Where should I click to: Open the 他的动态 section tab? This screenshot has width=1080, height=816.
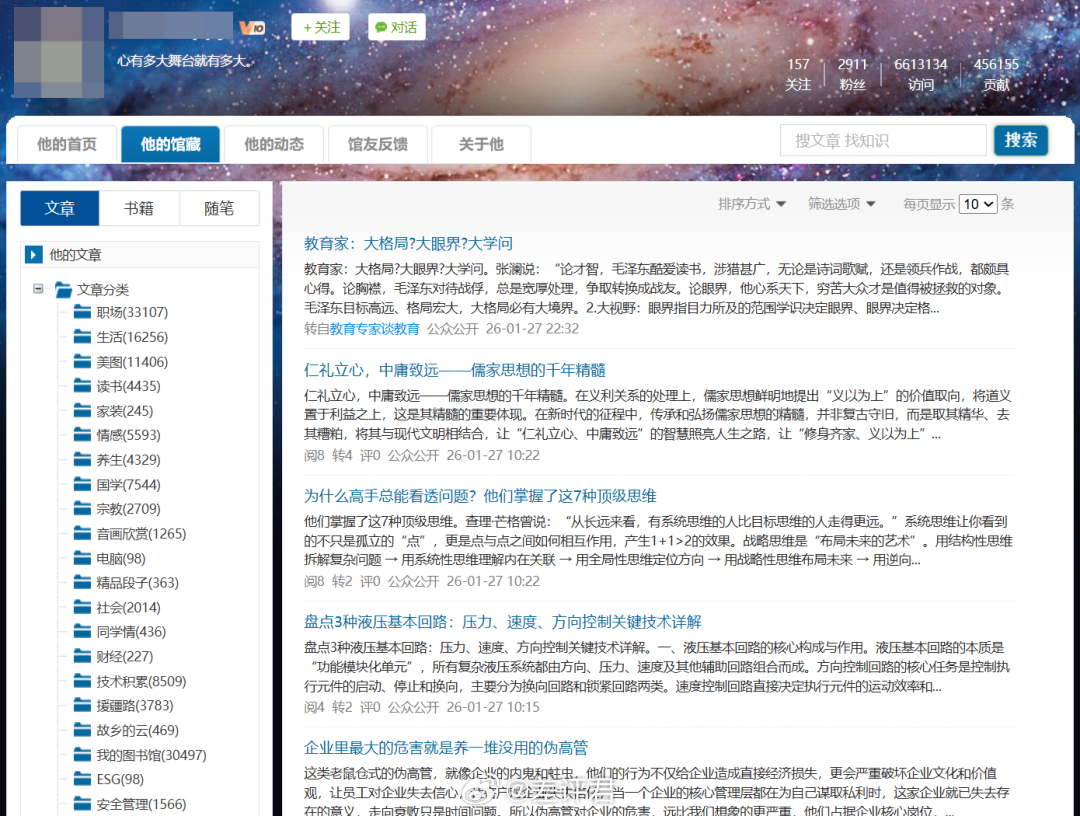(x=273, y=143)
